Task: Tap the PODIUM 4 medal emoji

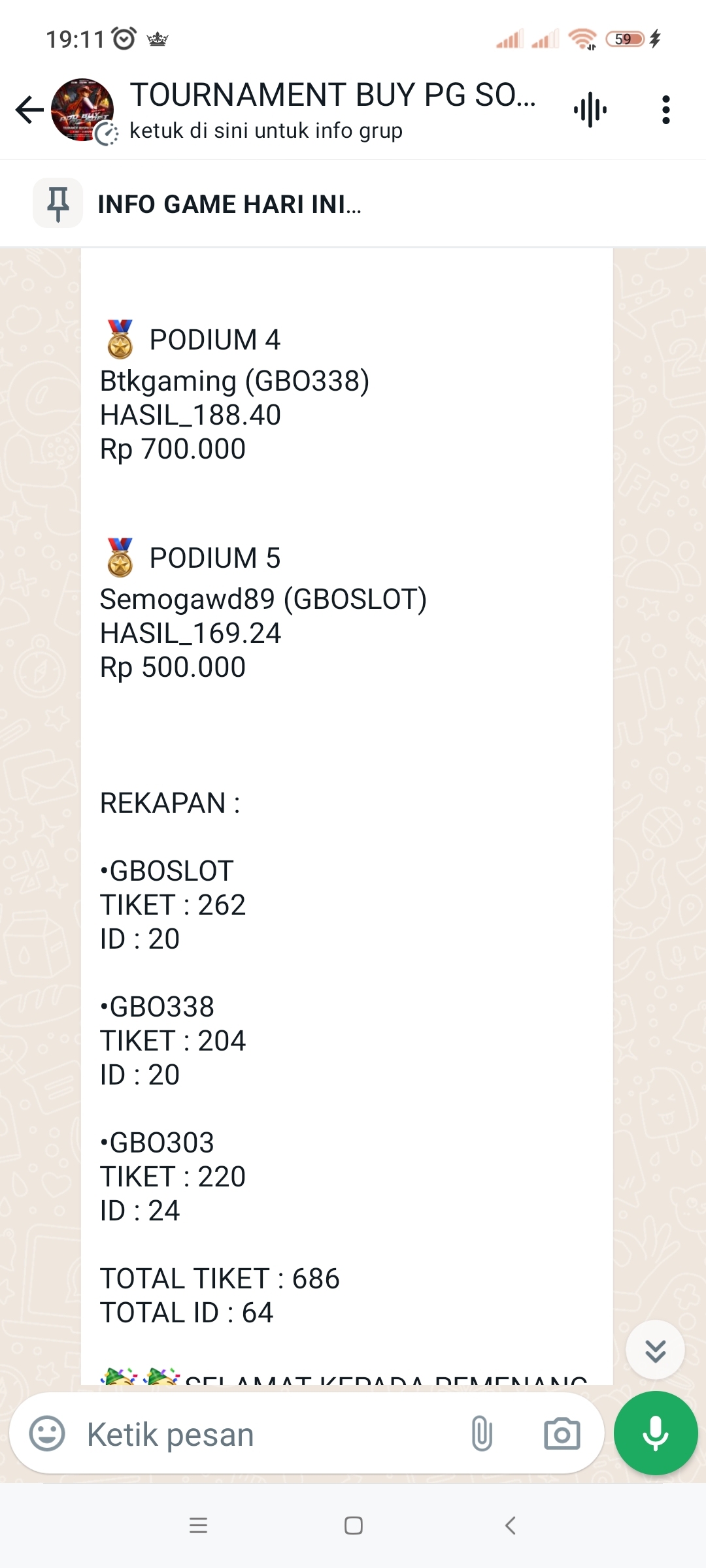Action: (120, 339)
